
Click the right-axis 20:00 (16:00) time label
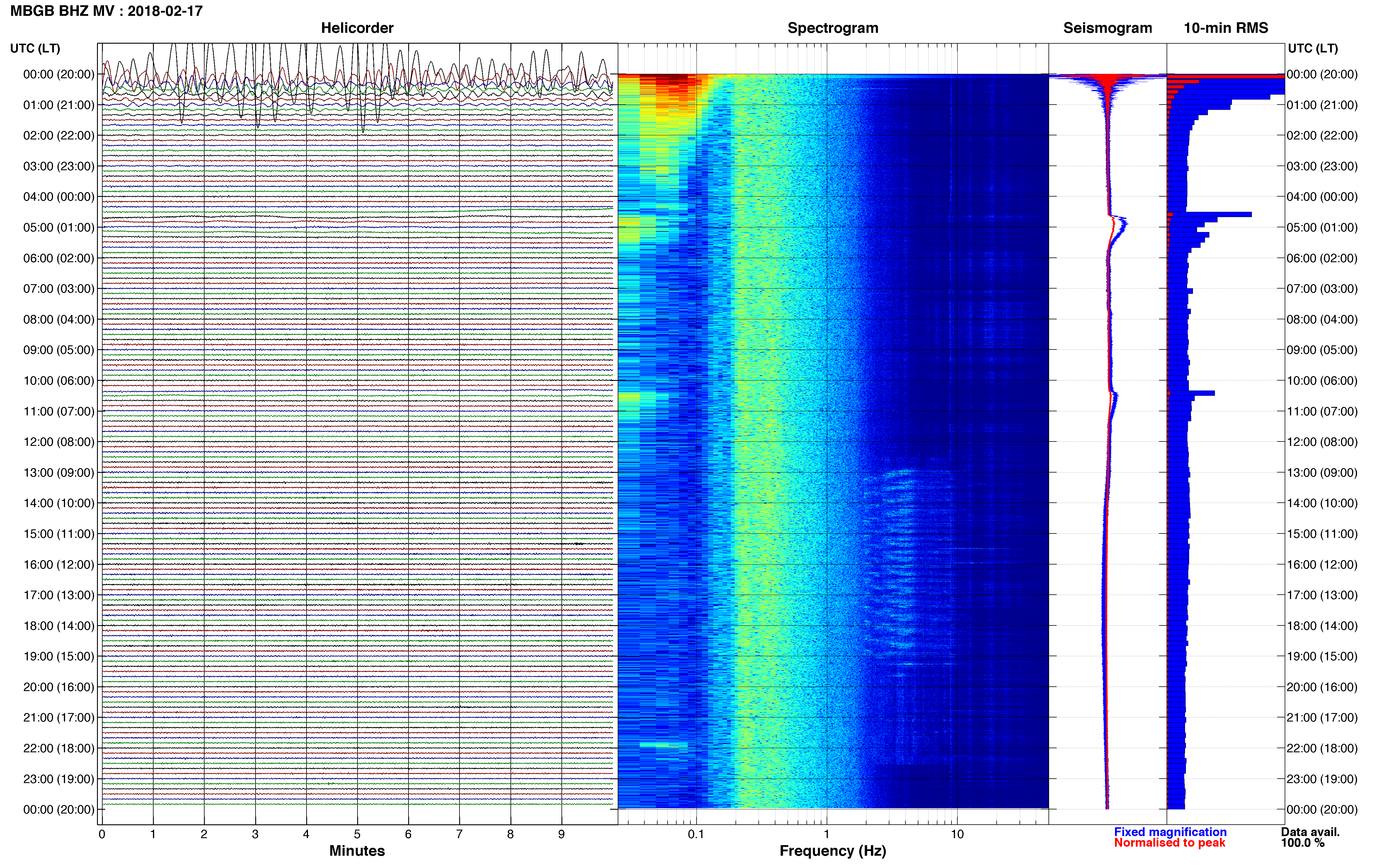[1322, 687]
